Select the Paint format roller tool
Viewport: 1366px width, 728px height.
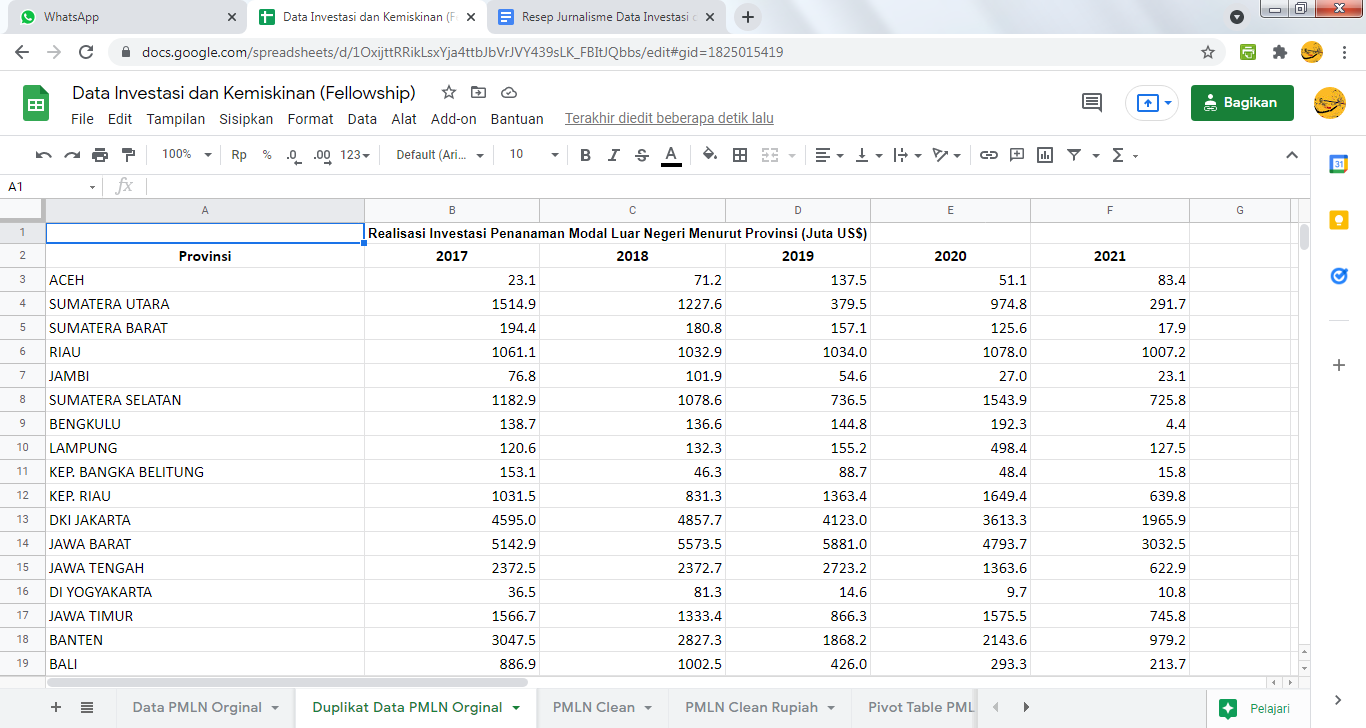tap(128, 155)
